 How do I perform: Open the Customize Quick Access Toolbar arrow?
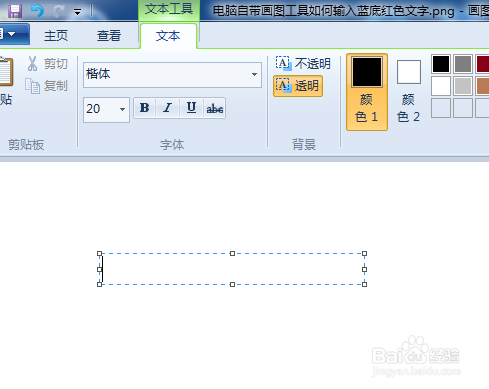(x=77, y=13)
